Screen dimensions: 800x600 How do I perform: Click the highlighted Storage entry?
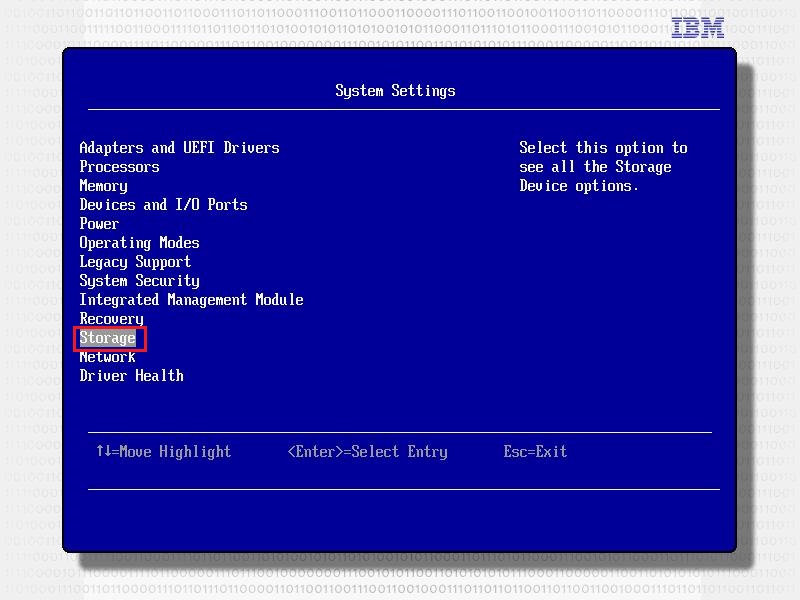(107, 338)
